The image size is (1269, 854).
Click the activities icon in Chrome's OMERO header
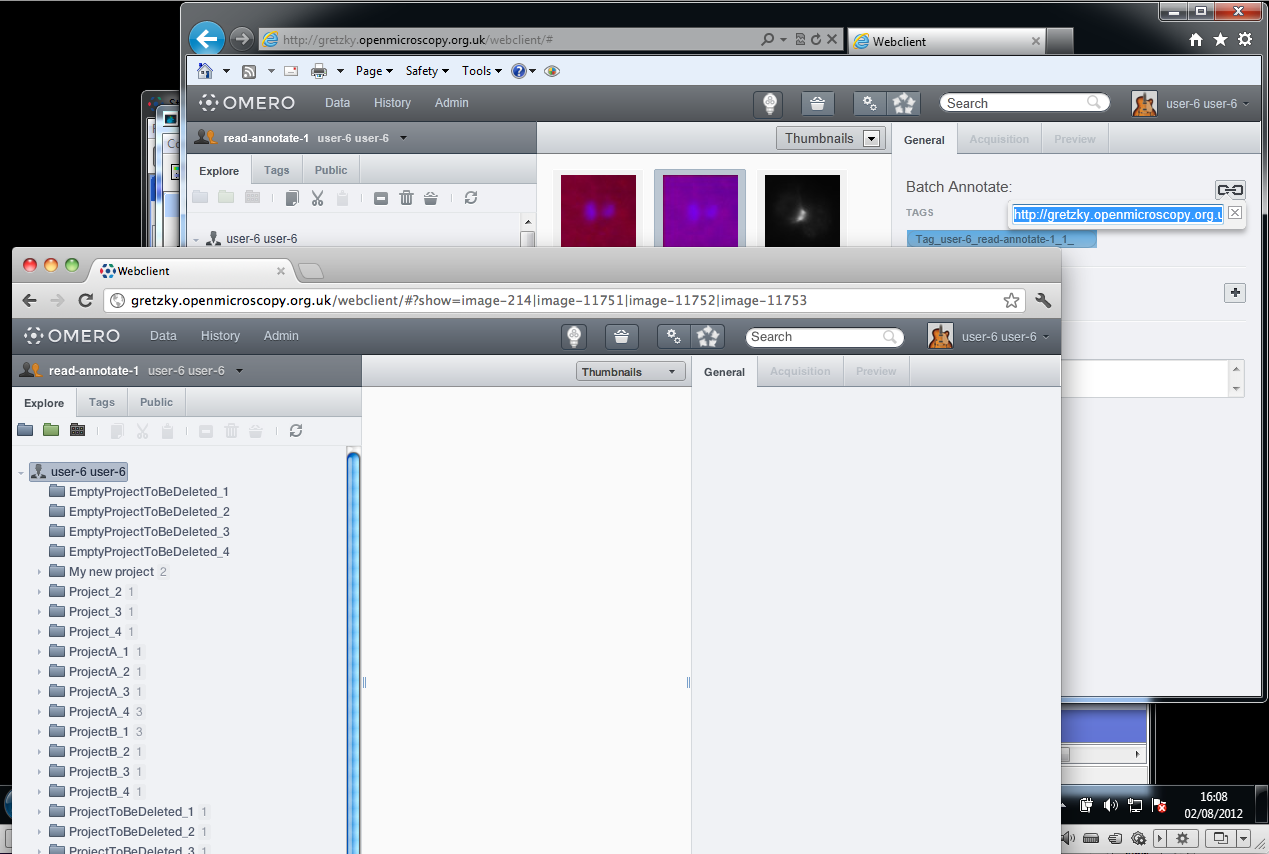pos(708,337)
